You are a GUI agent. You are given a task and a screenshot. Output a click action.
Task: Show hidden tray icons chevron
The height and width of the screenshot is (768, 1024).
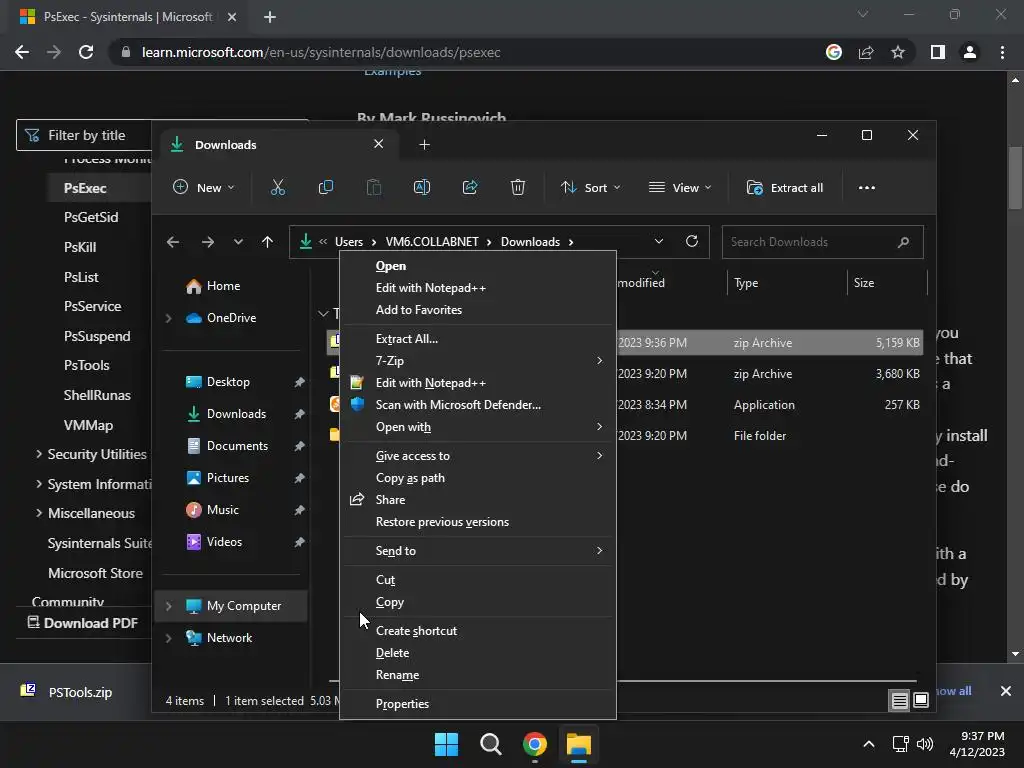tap(869, 744)
